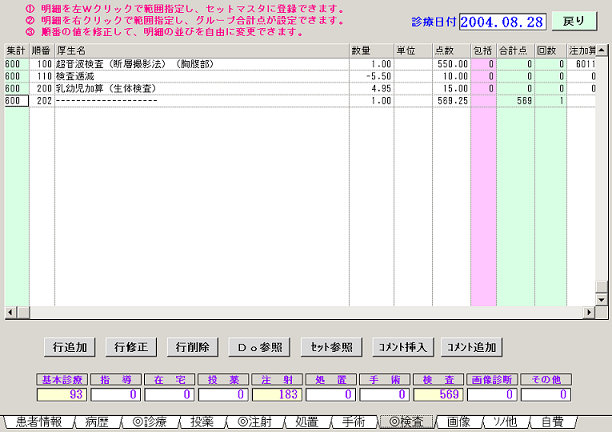Click the vertical scrollbar up arrow
Screen dimensions: 612x432
[603, 49]
